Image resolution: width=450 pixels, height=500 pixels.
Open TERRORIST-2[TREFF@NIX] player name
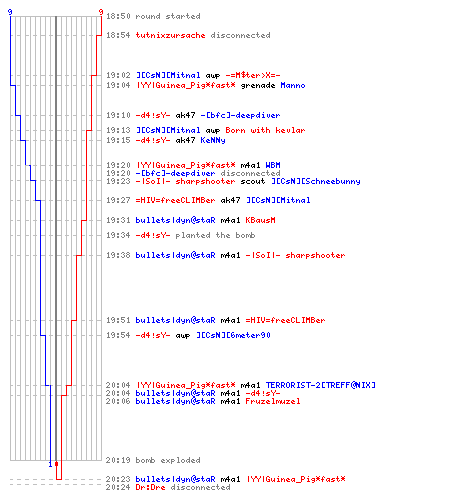point(320,385)
